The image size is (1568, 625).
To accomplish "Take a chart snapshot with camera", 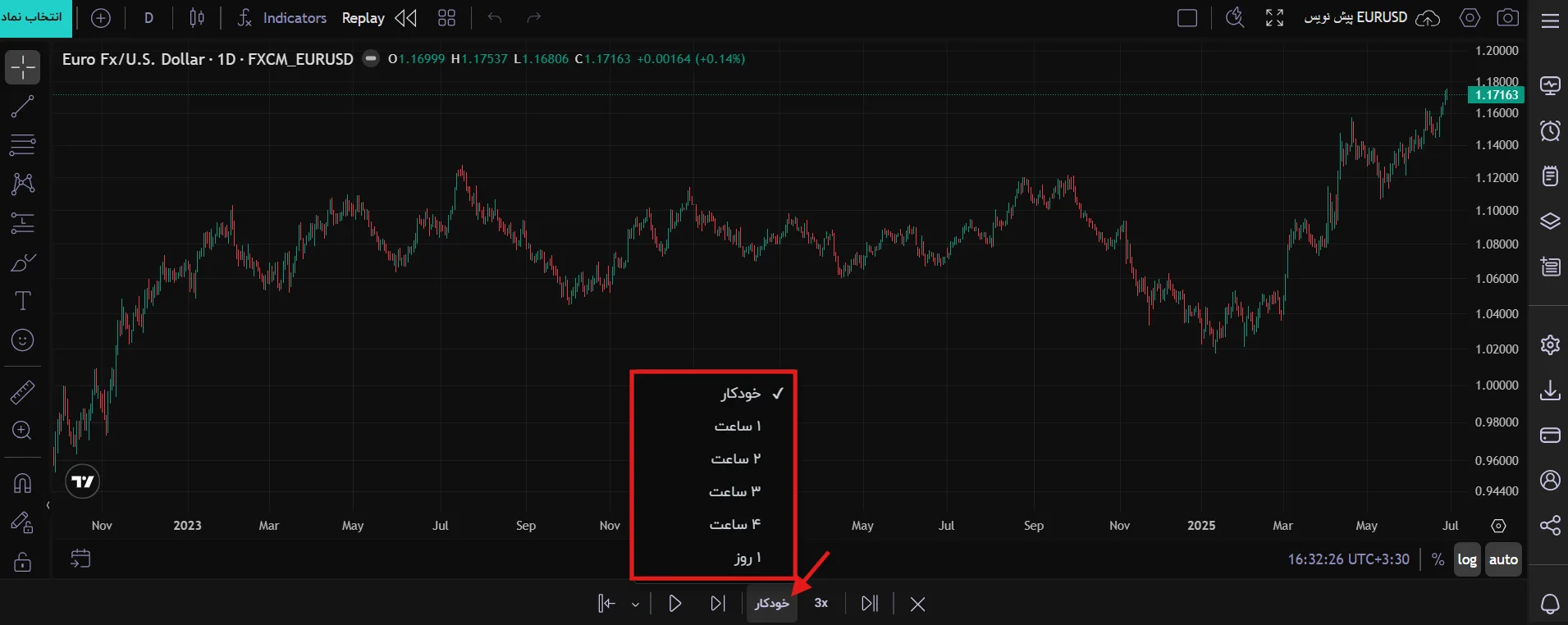I will [1508, 18].
